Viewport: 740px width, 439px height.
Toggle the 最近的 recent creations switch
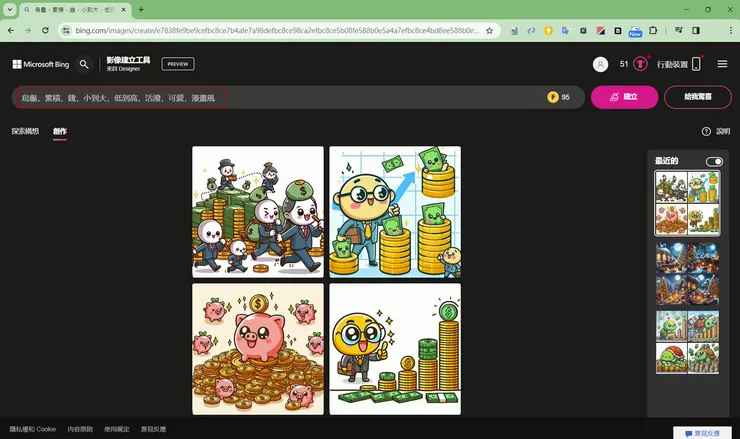click(x=713, y=161)
